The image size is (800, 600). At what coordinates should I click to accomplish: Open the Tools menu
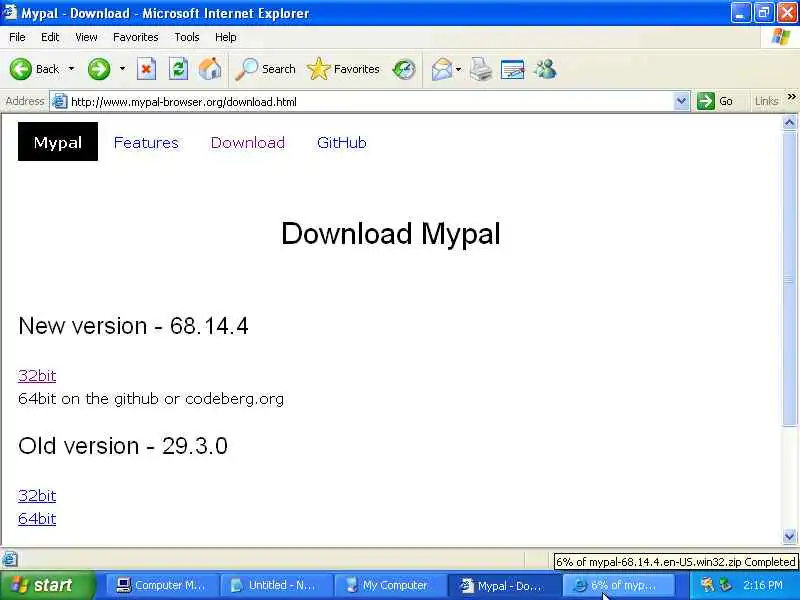click(187, 37)
